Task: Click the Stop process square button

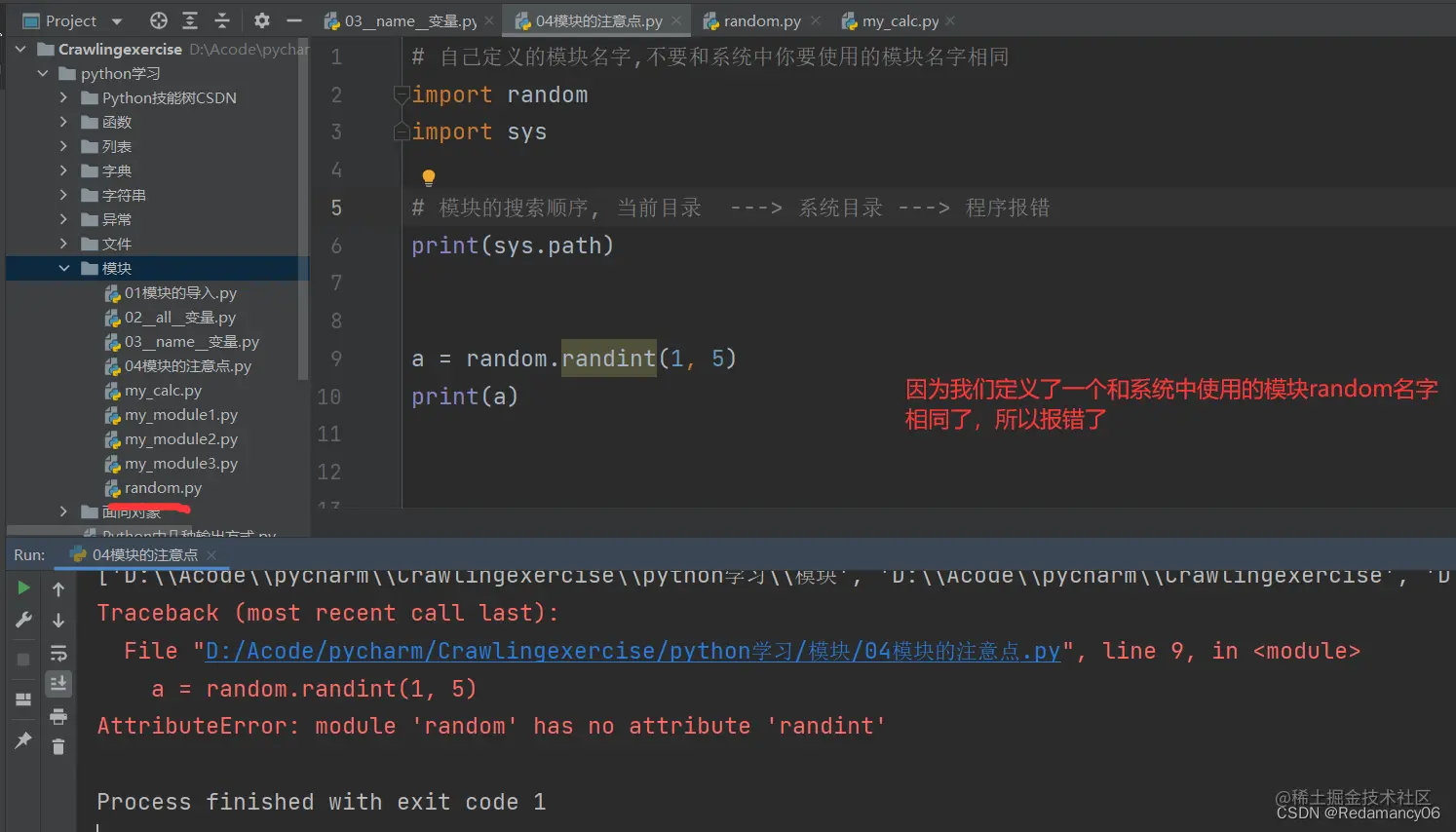Action: 23,660
